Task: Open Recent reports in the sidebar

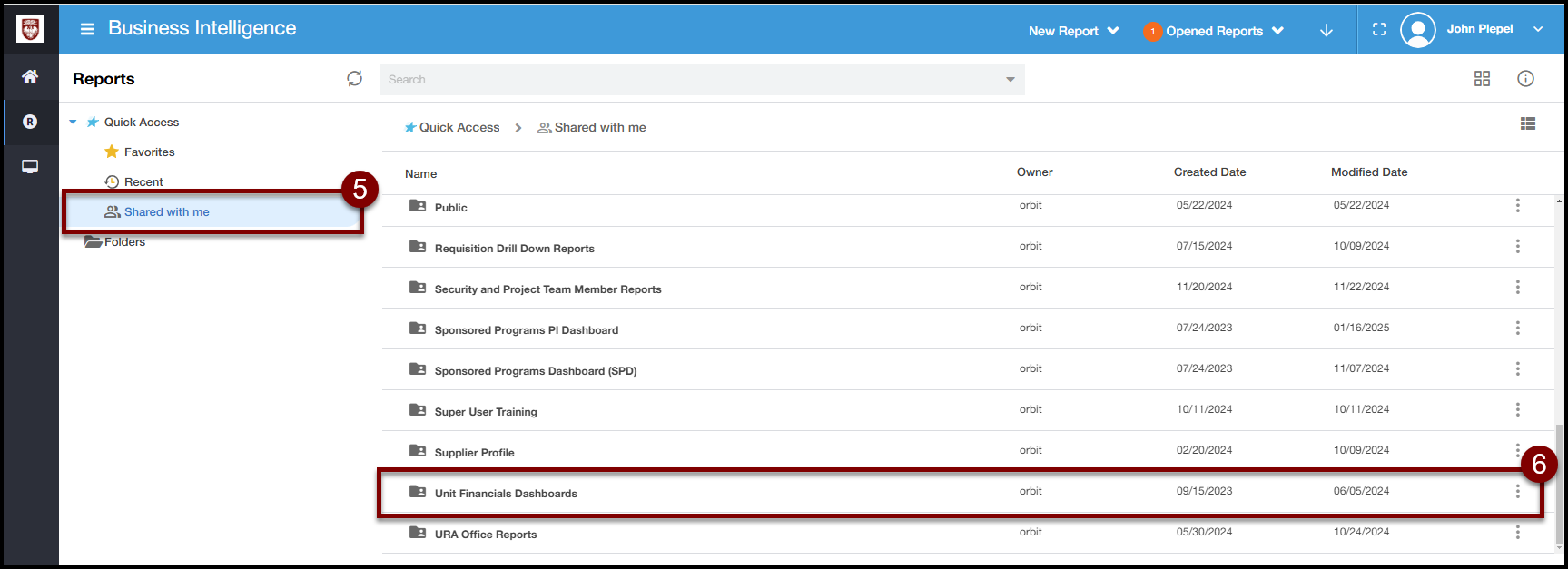Action: (143, 182)
